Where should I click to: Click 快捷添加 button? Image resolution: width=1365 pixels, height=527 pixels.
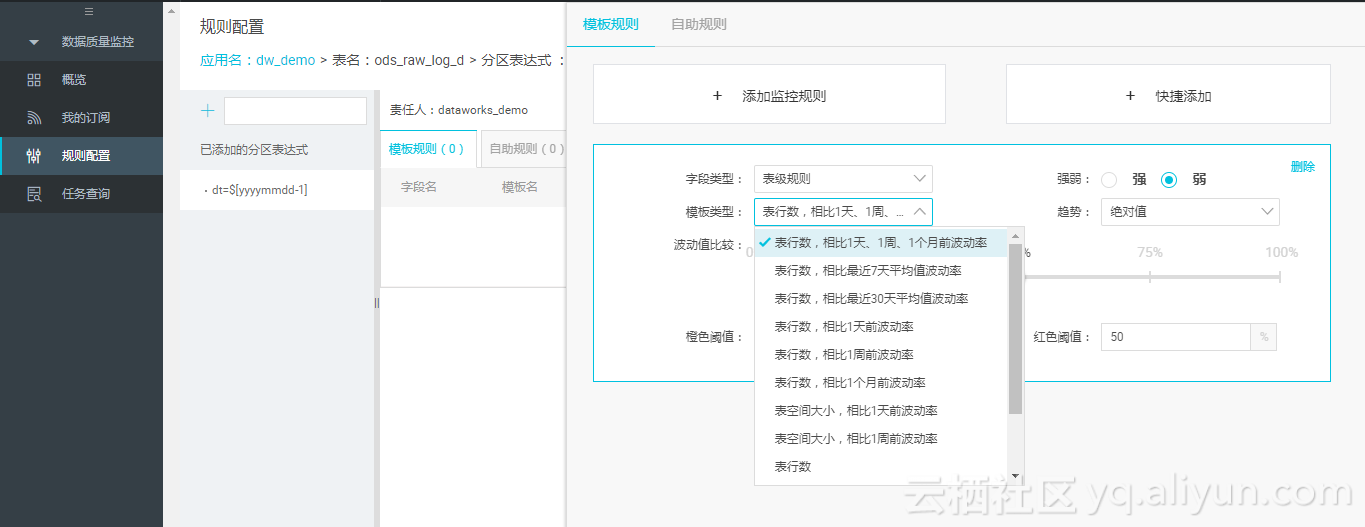[1168, 96]
